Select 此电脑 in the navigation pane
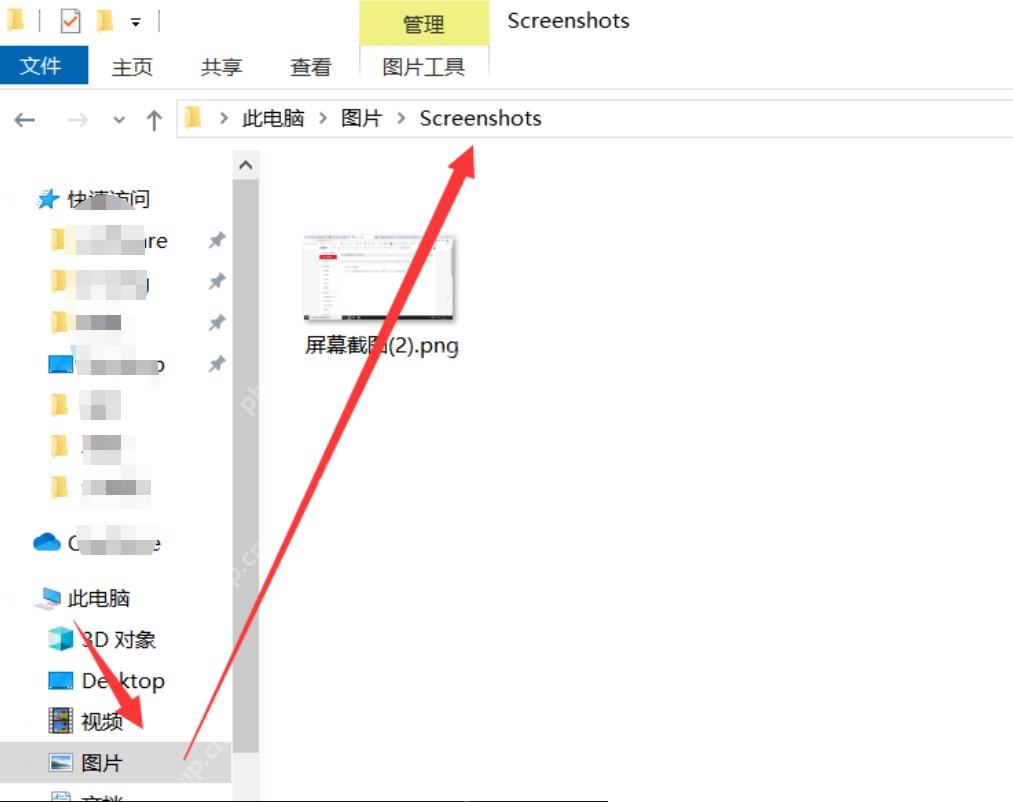Image resolution: width=1013 pixels, height=802 pixels. [83, 598]
